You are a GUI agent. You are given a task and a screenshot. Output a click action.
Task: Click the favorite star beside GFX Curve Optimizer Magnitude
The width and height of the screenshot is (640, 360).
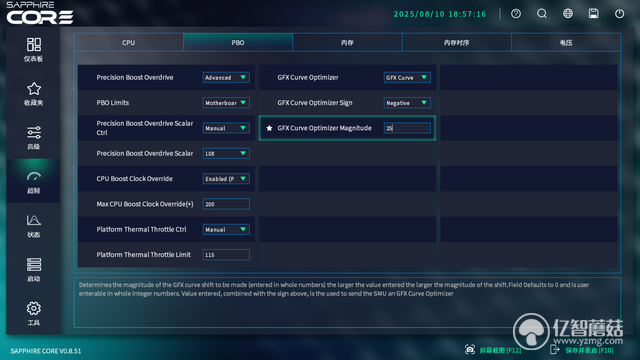pos(269,128)
